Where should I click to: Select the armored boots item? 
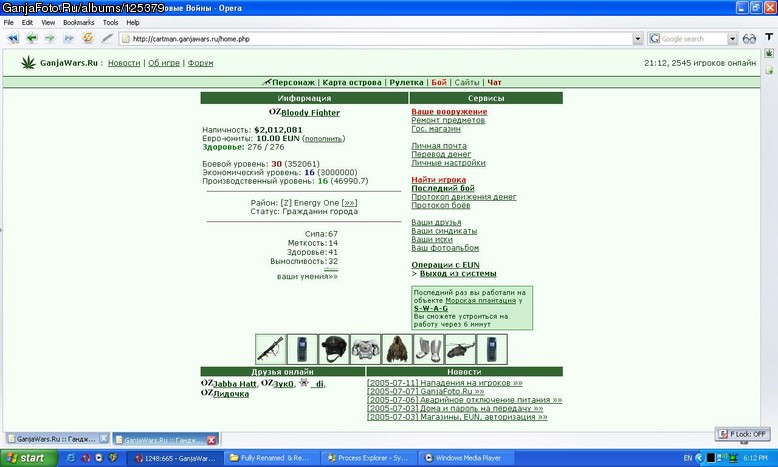click(x=429, y=349)
